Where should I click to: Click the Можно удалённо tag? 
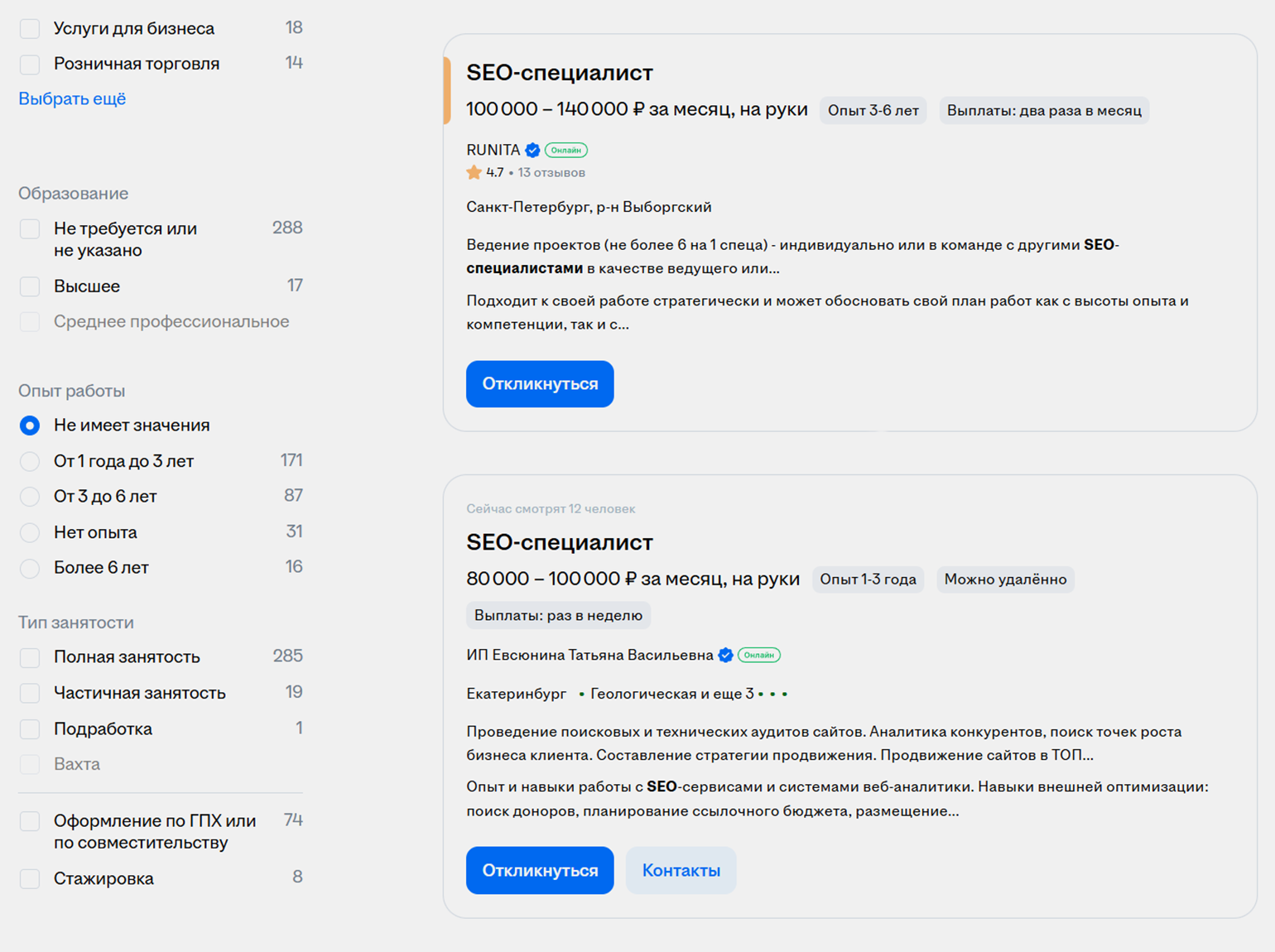(1005, 579)
